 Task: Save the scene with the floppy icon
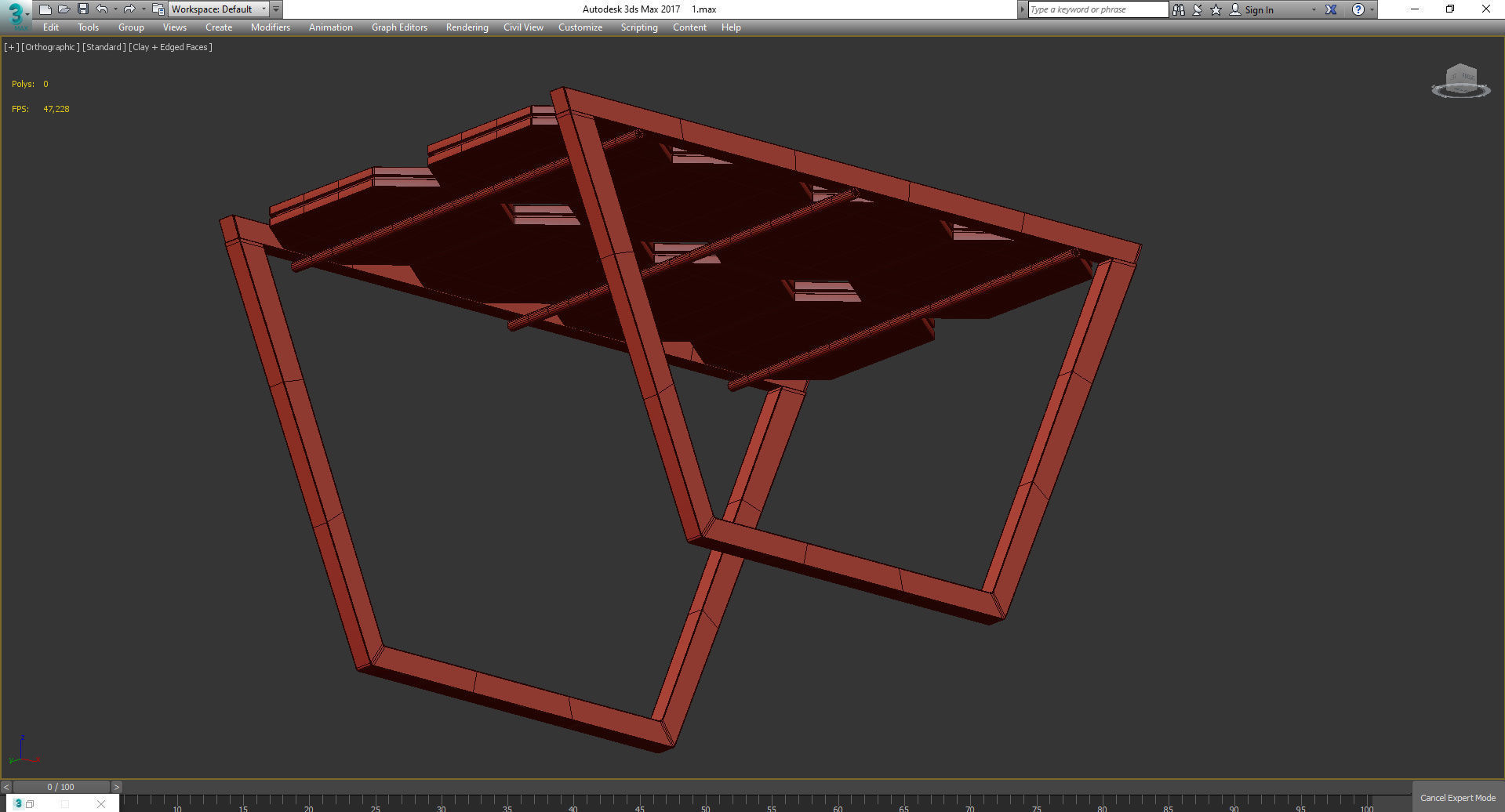[82, 9]
